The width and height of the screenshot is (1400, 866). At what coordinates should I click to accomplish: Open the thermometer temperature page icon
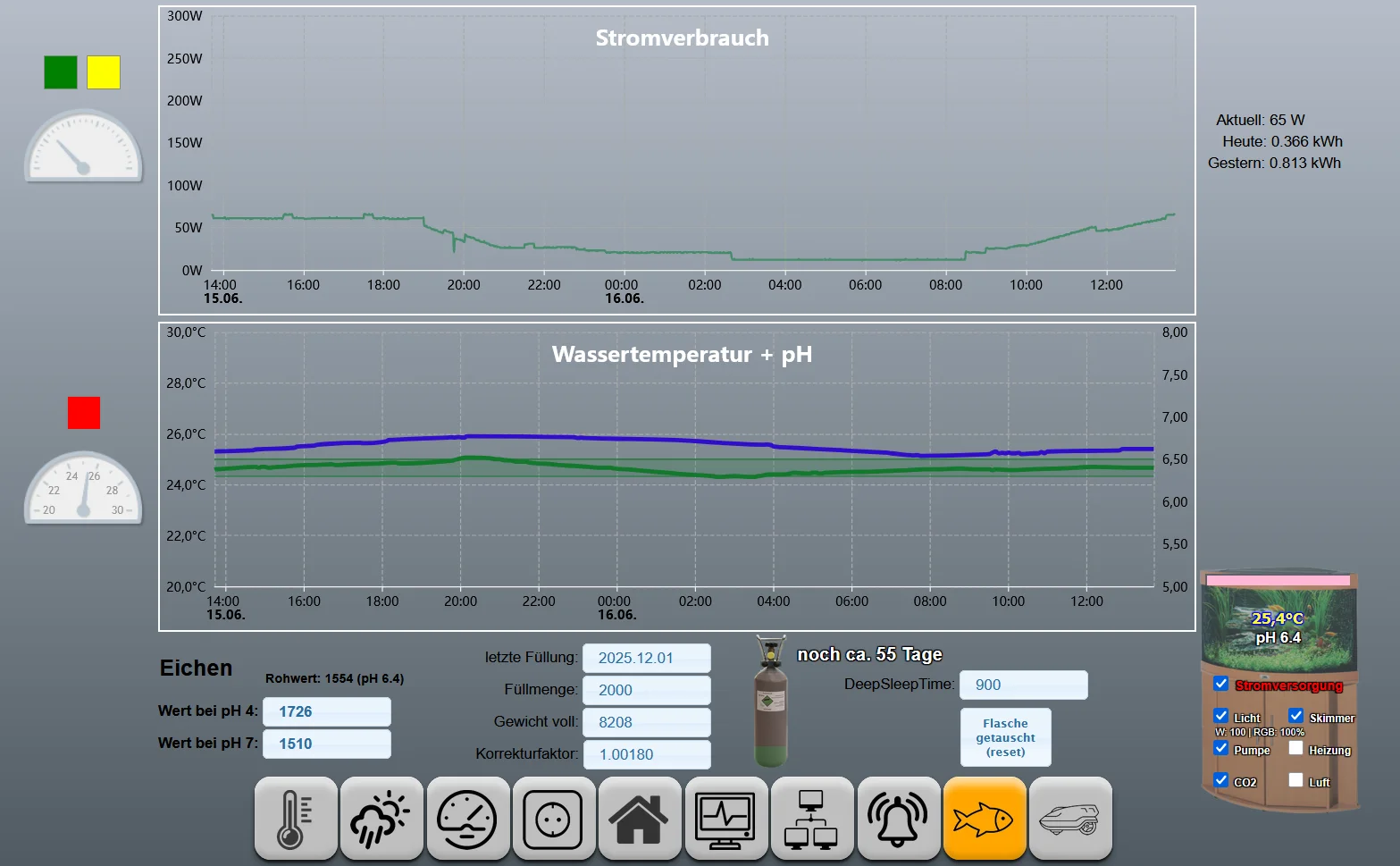pos(296,818)
